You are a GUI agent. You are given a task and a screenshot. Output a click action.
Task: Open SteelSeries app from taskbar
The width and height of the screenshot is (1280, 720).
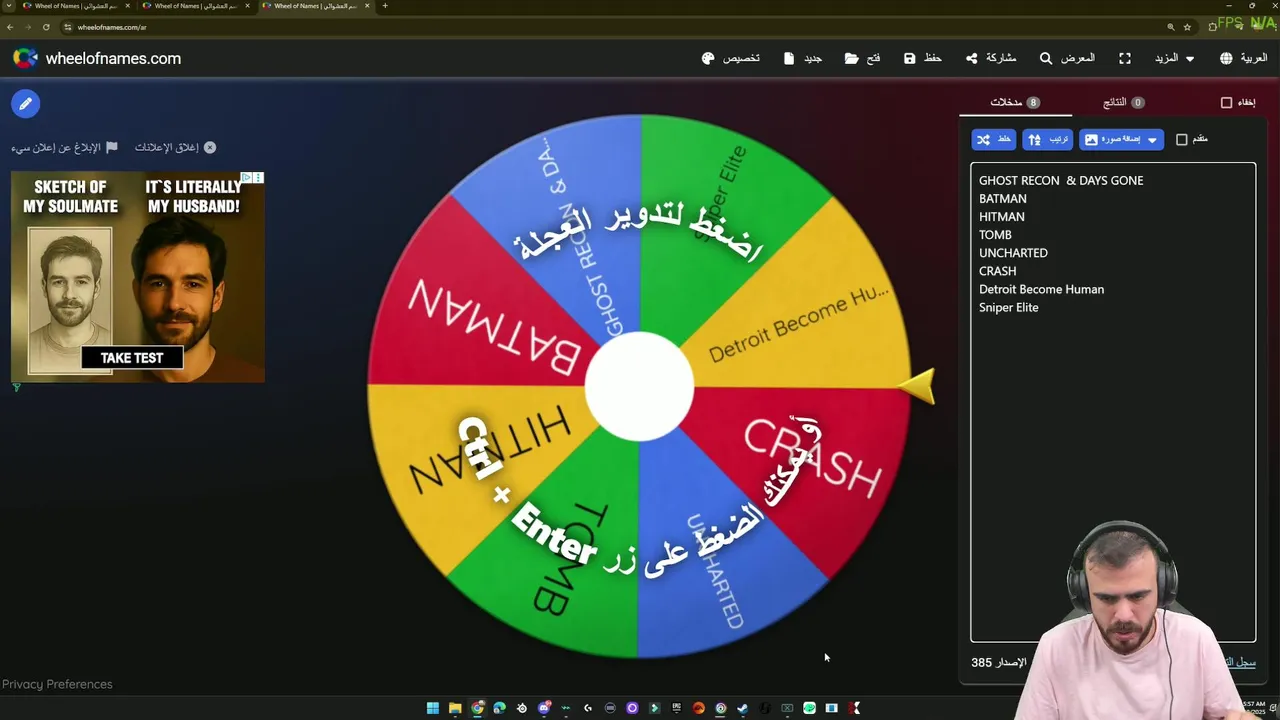[522, 708]
